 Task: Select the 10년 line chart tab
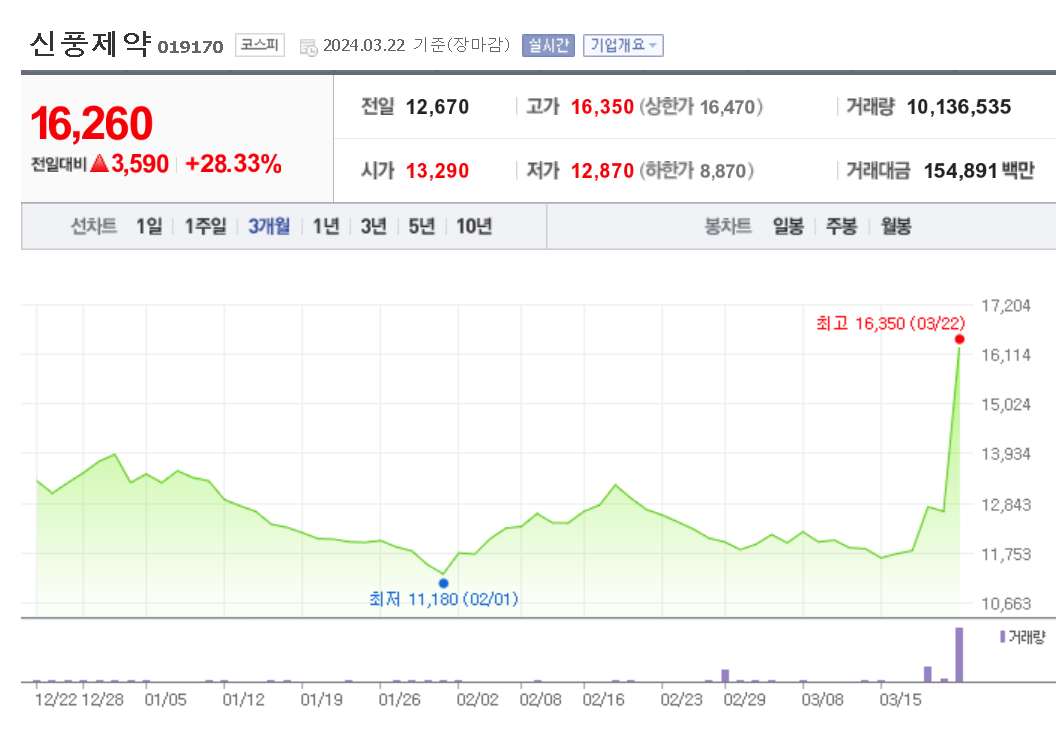click(x=473, y=226)
